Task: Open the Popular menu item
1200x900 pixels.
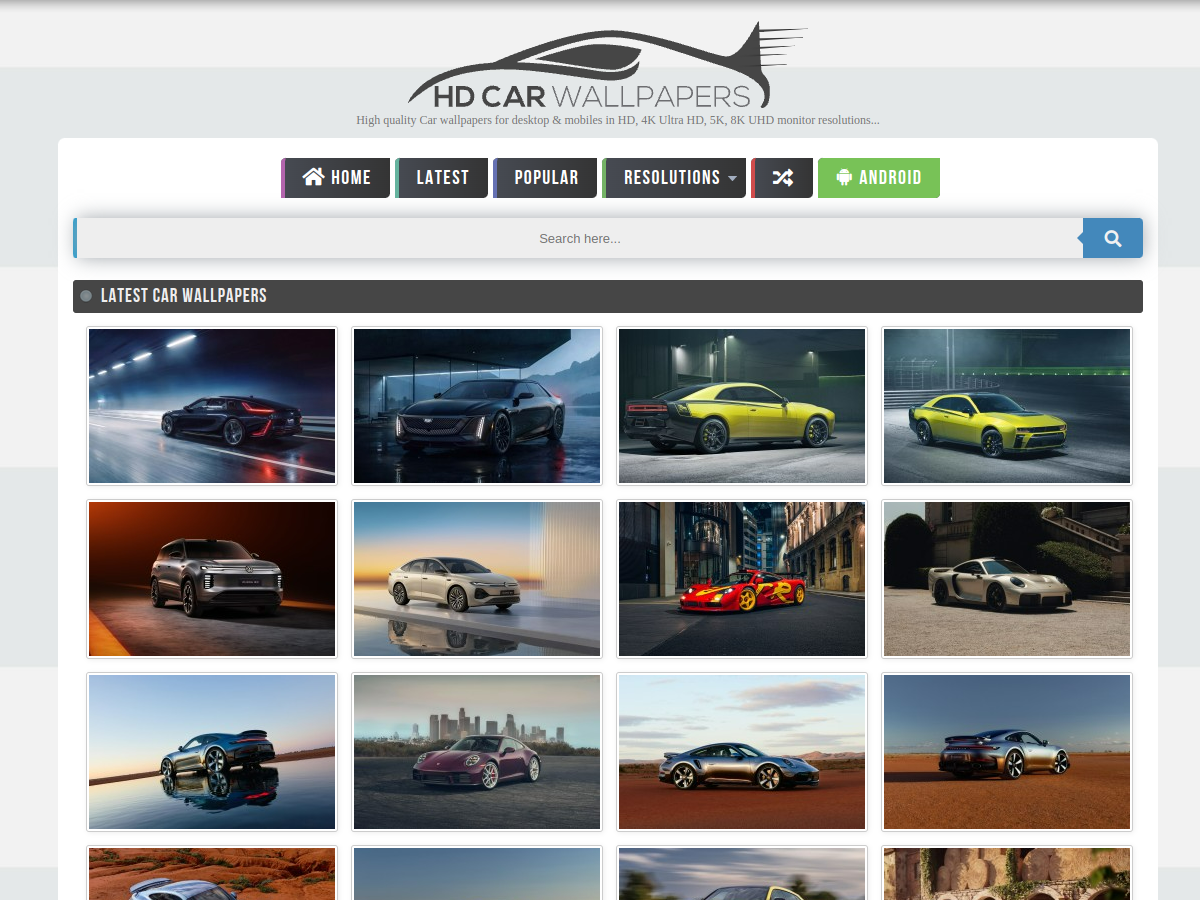Action: 545,178
